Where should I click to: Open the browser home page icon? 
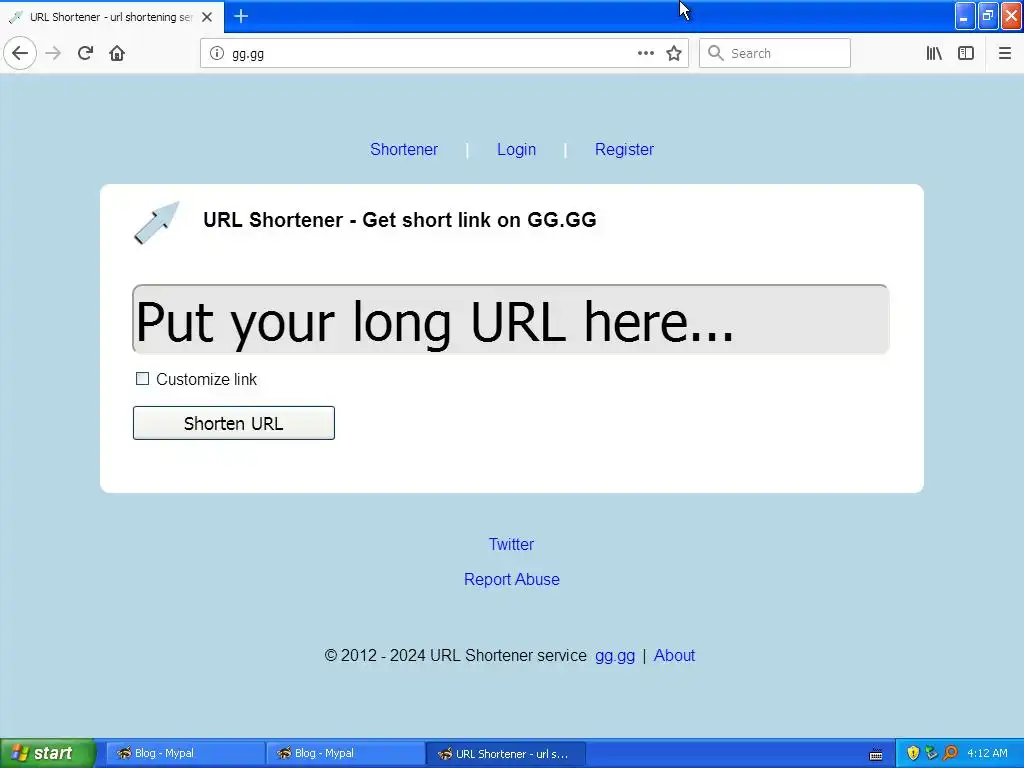point(117,53)
